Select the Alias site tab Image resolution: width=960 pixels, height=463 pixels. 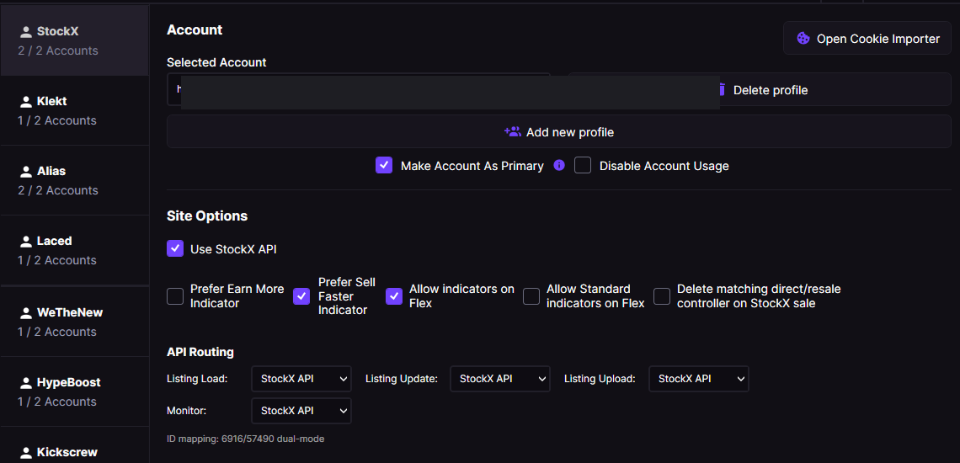click(x=74, y=180)
